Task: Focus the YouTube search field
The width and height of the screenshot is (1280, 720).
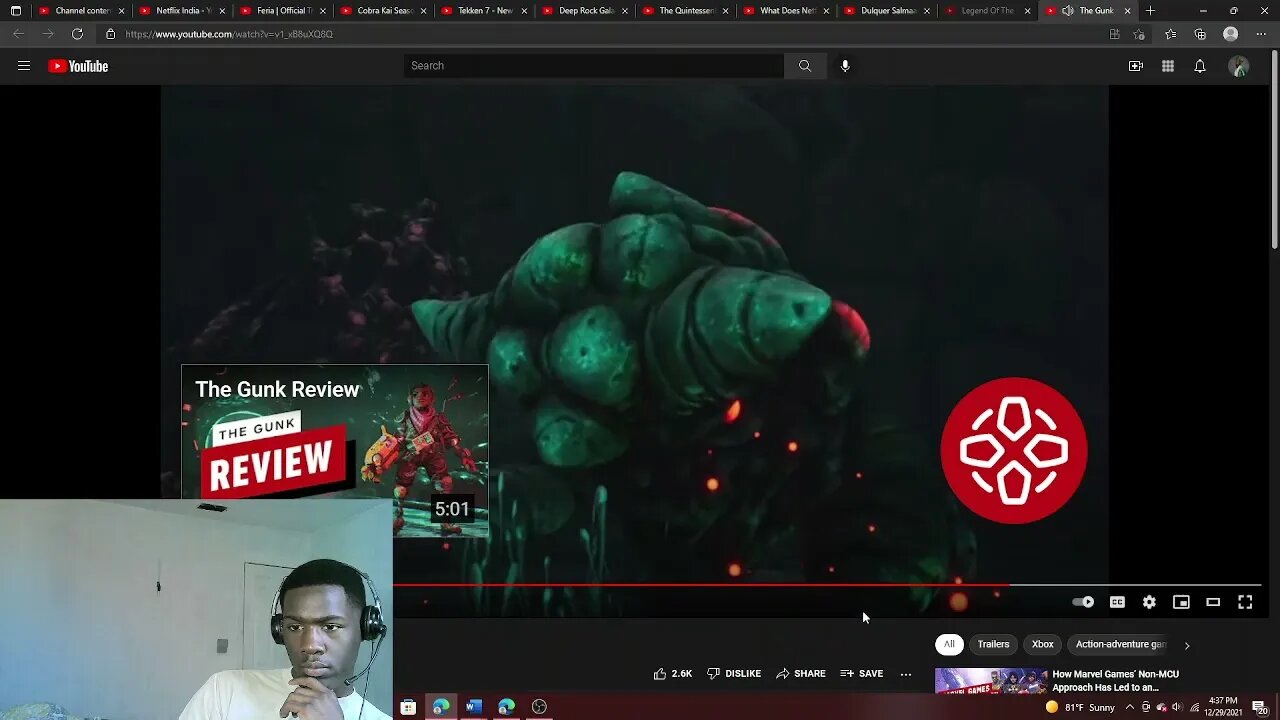Action: point(594,66)
